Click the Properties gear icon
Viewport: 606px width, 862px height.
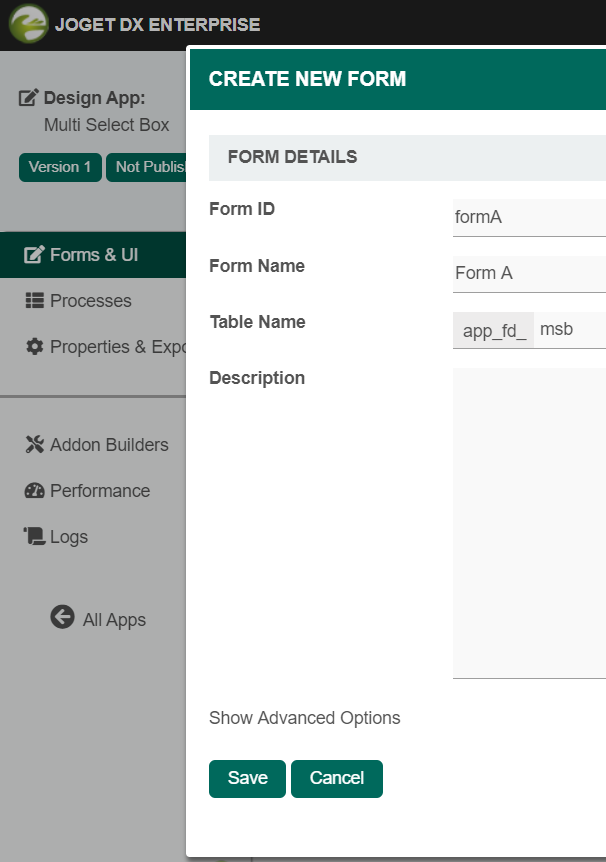pos(35,347)
